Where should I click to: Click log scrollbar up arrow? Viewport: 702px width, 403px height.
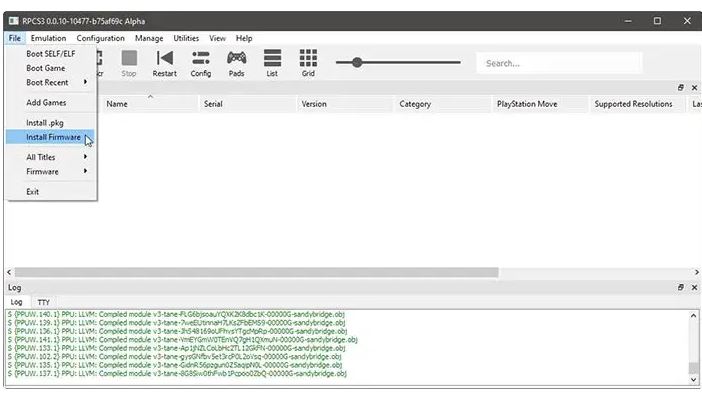pos(693,316)
